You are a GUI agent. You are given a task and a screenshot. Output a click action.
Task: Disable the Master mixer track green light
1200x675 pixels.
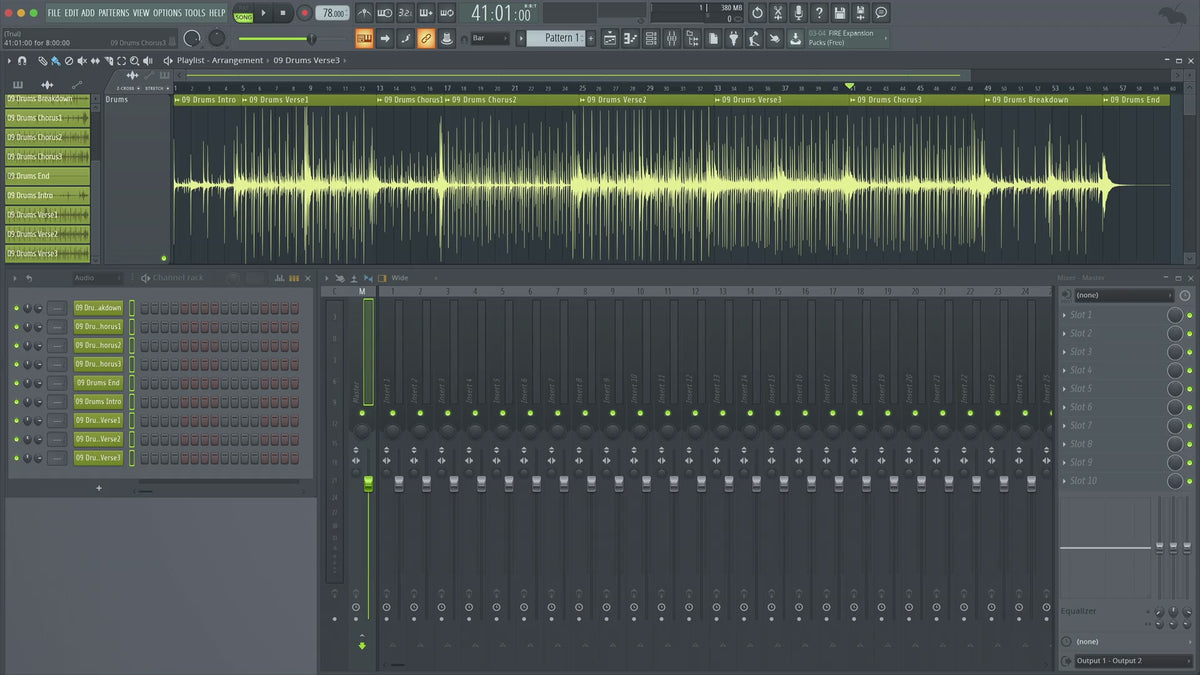click(362, 412)
